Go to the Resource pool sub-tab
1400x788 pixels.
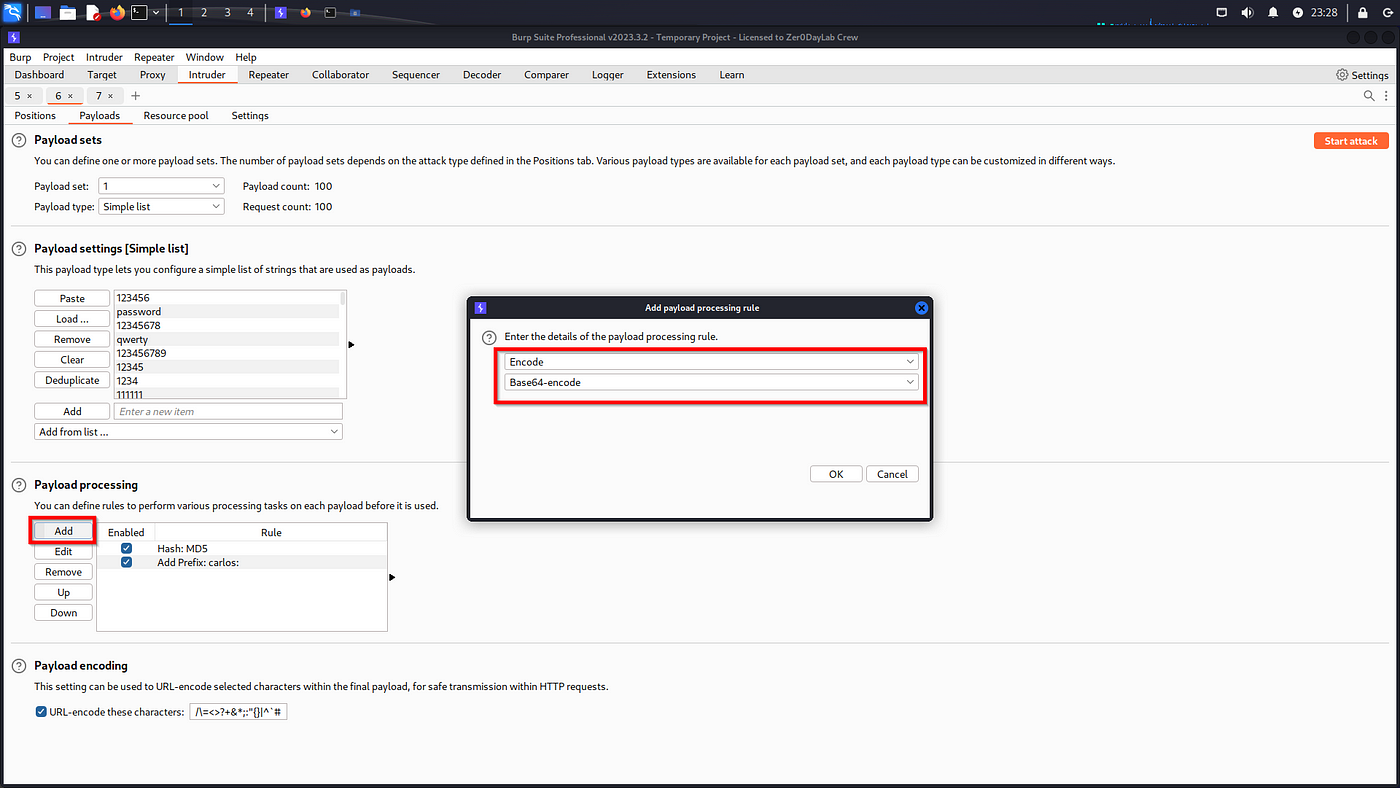pos(176,116)
